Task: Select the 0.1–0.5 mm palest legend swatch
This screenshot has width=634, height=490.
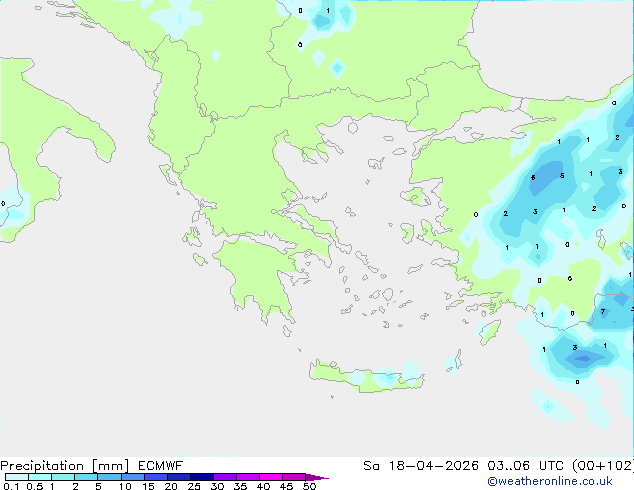Action: click(17, 477)
